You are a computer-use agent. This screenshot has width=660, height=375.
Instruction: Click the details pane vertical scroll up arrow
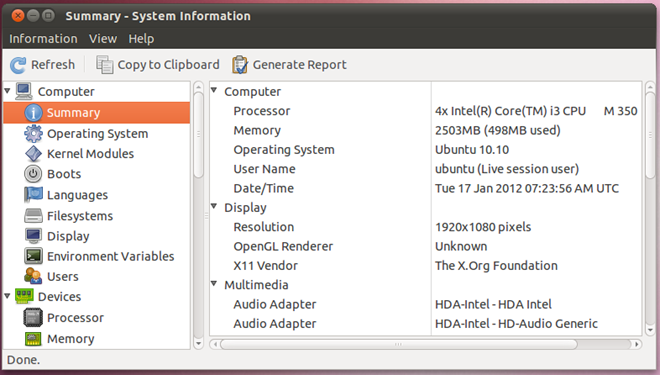(x=650, y=88)
